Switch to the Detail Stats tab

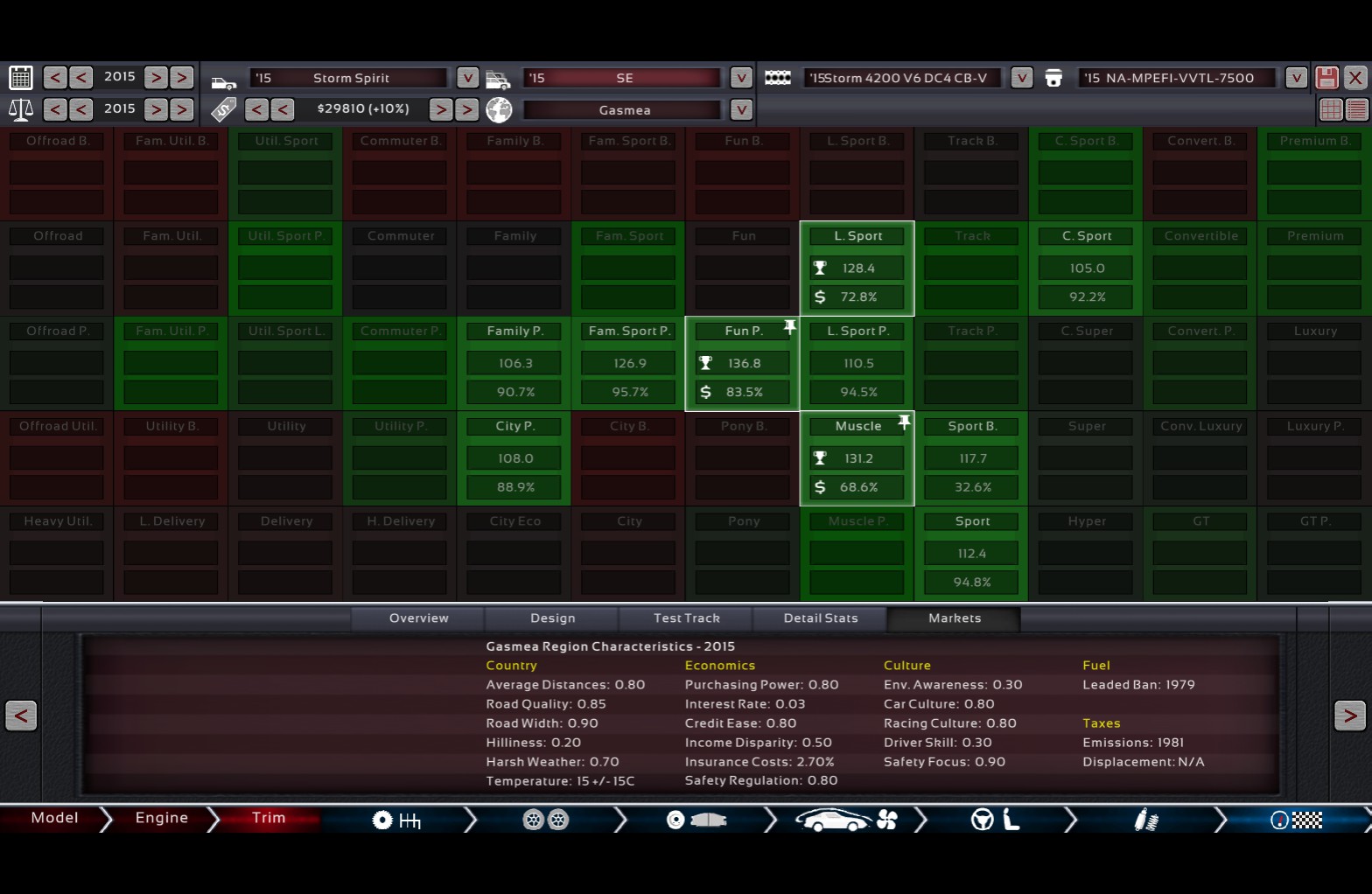820,618
